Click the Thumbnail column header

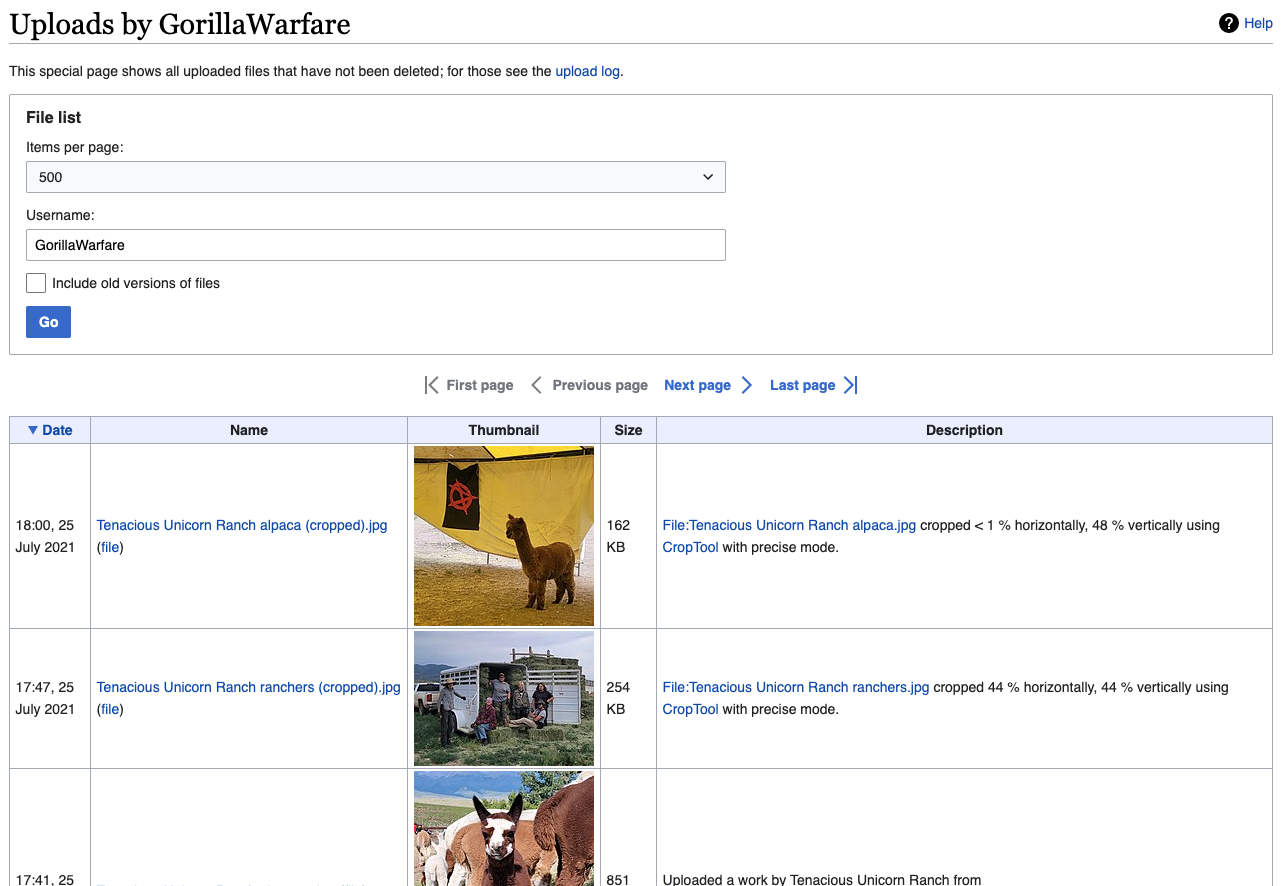click(x=504, y=430)
